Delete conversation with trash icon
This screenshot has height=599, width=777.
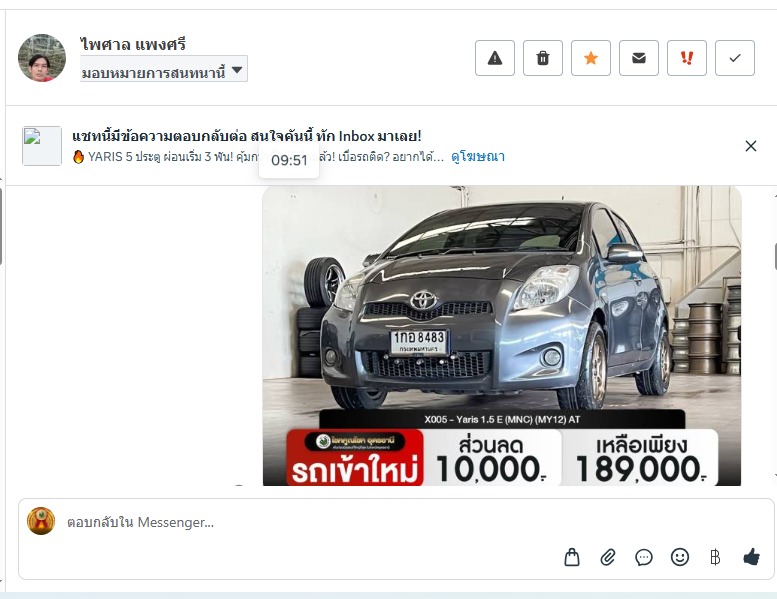(543, 58)
